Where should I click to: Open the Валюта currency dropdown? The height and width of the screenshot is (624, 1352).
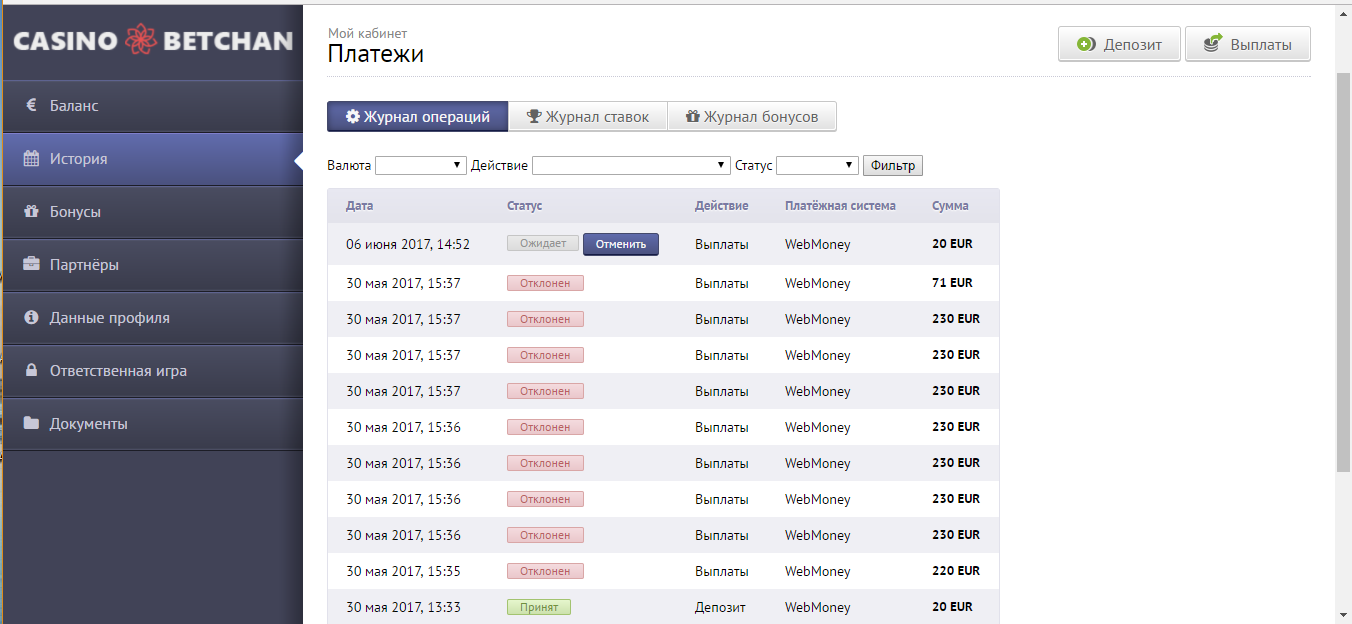[421, 165]
